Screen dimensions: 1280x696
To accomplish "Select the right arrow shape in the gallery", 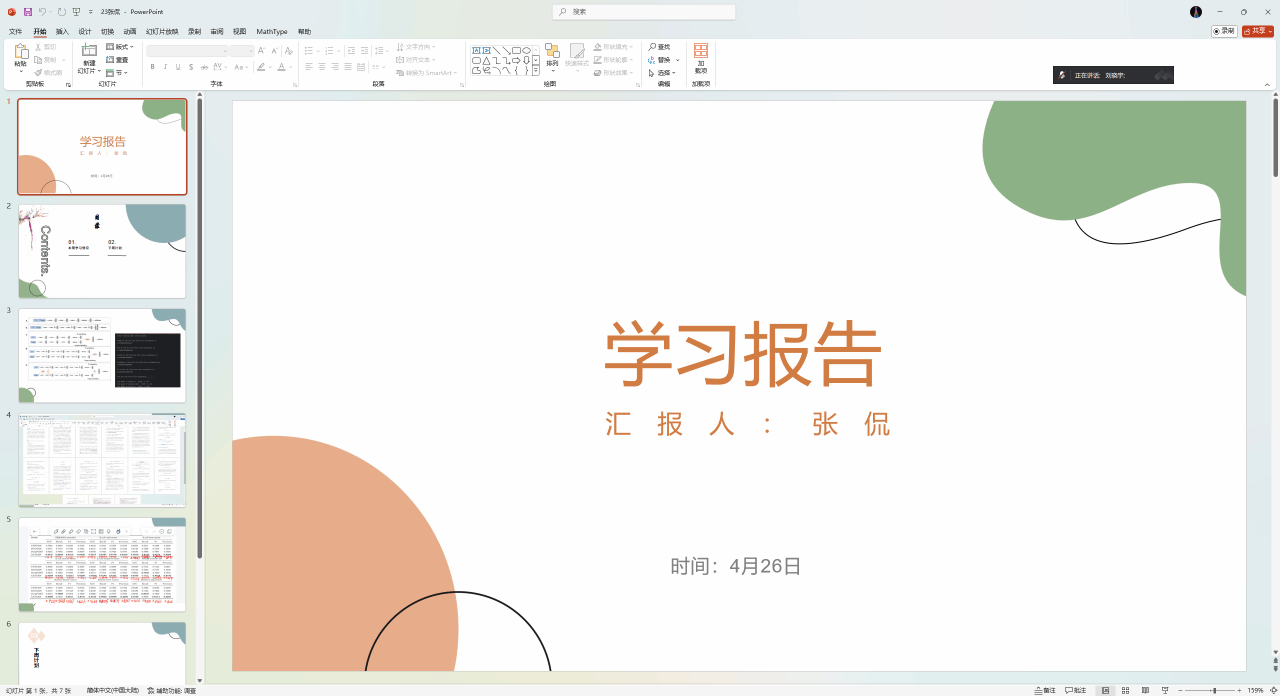I will click(x=516, y=61).
